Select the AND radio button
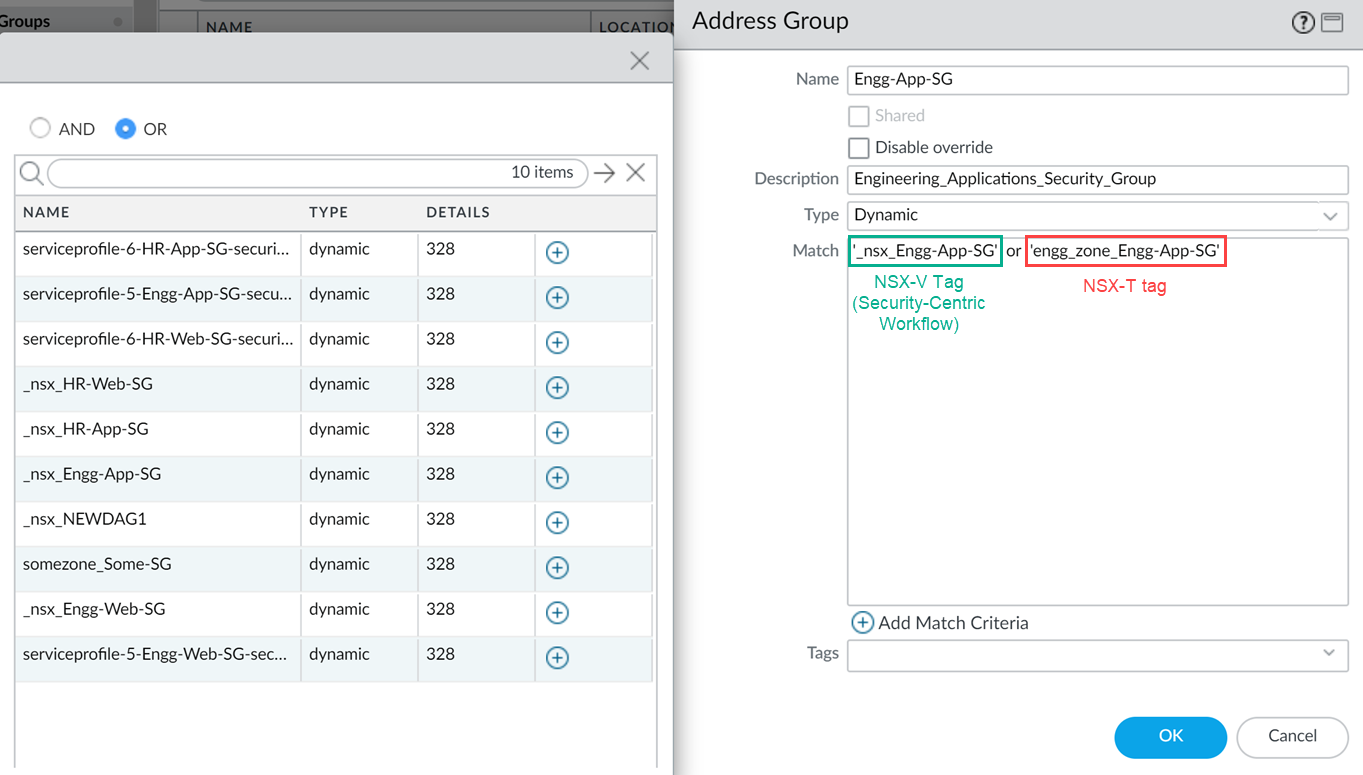1363x775 pixels. (40, 129)
